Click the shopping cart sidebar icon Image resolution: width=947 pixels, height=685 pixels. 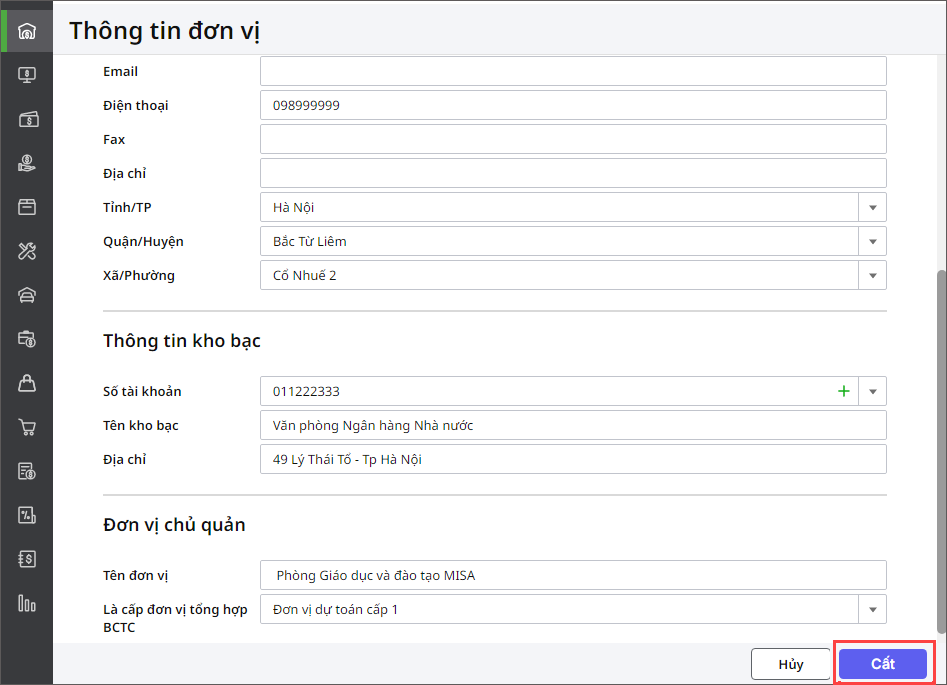tap(27, 427)
